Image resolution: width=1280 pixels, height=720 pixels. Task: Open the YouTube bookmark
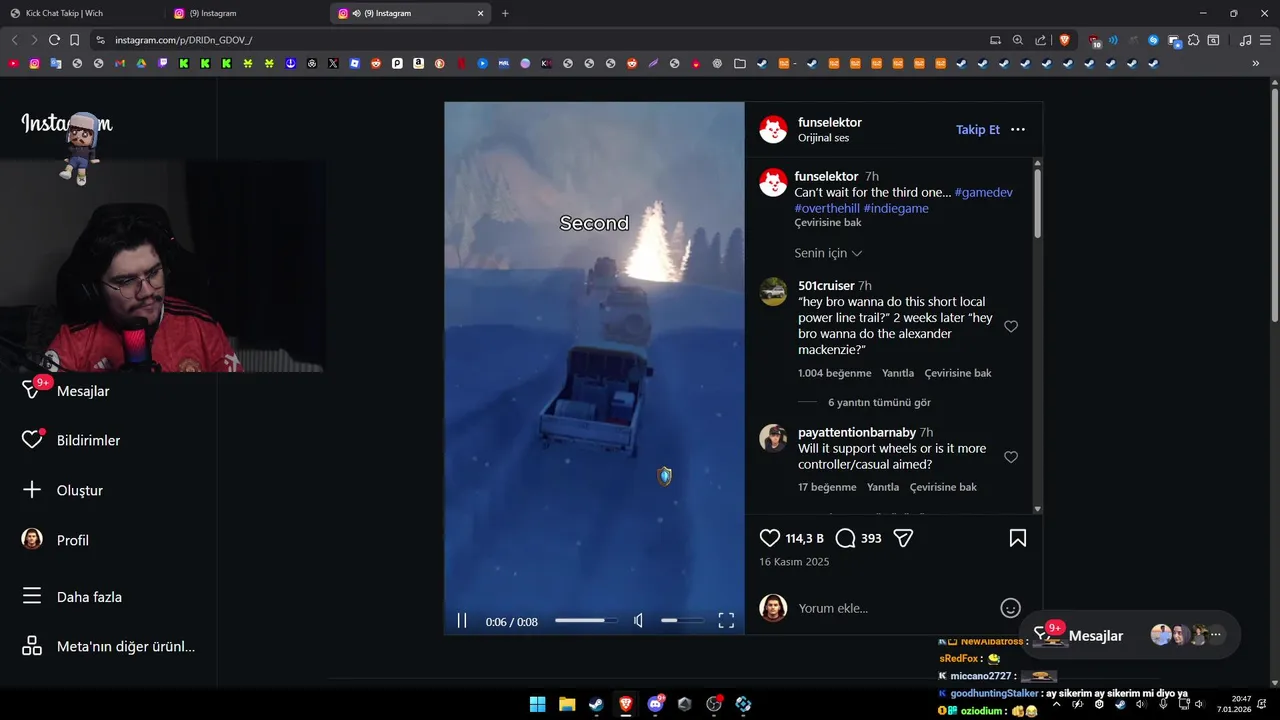(x=13, y=63)
